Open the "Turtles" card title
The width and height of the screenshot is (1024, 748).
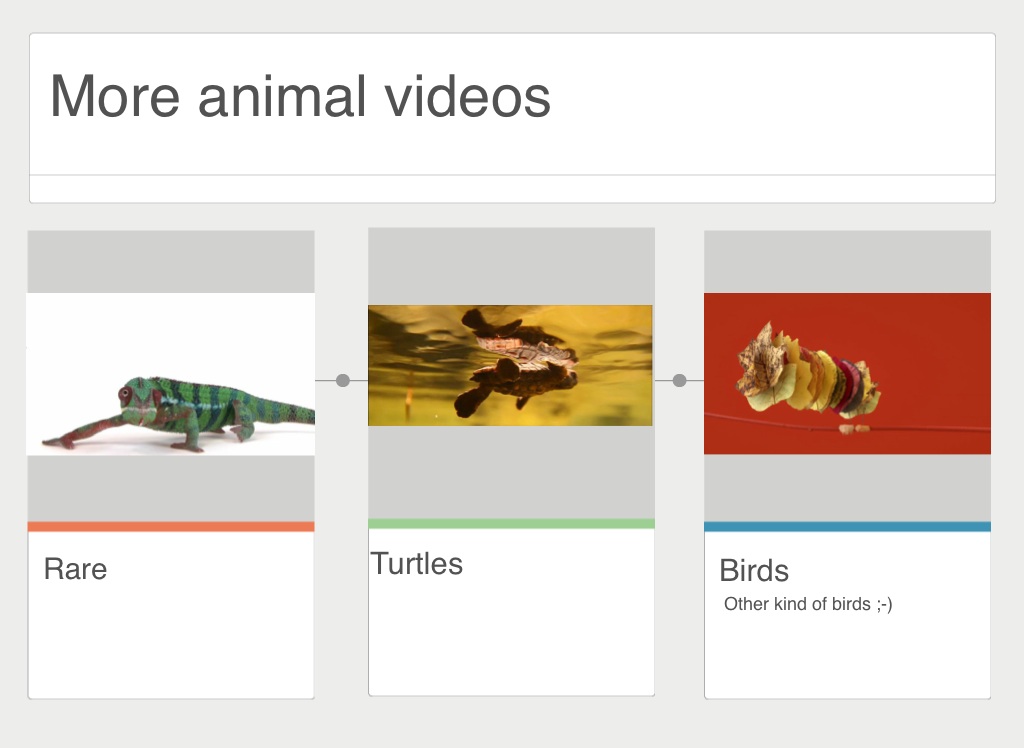(417, 564)
